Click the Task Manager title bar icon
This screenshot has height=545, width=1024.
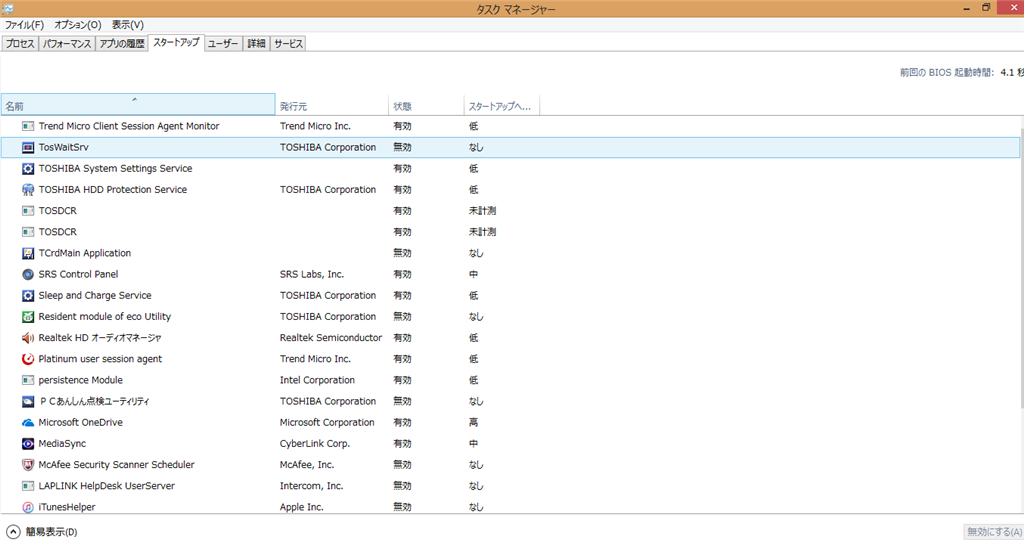[7, 8]
